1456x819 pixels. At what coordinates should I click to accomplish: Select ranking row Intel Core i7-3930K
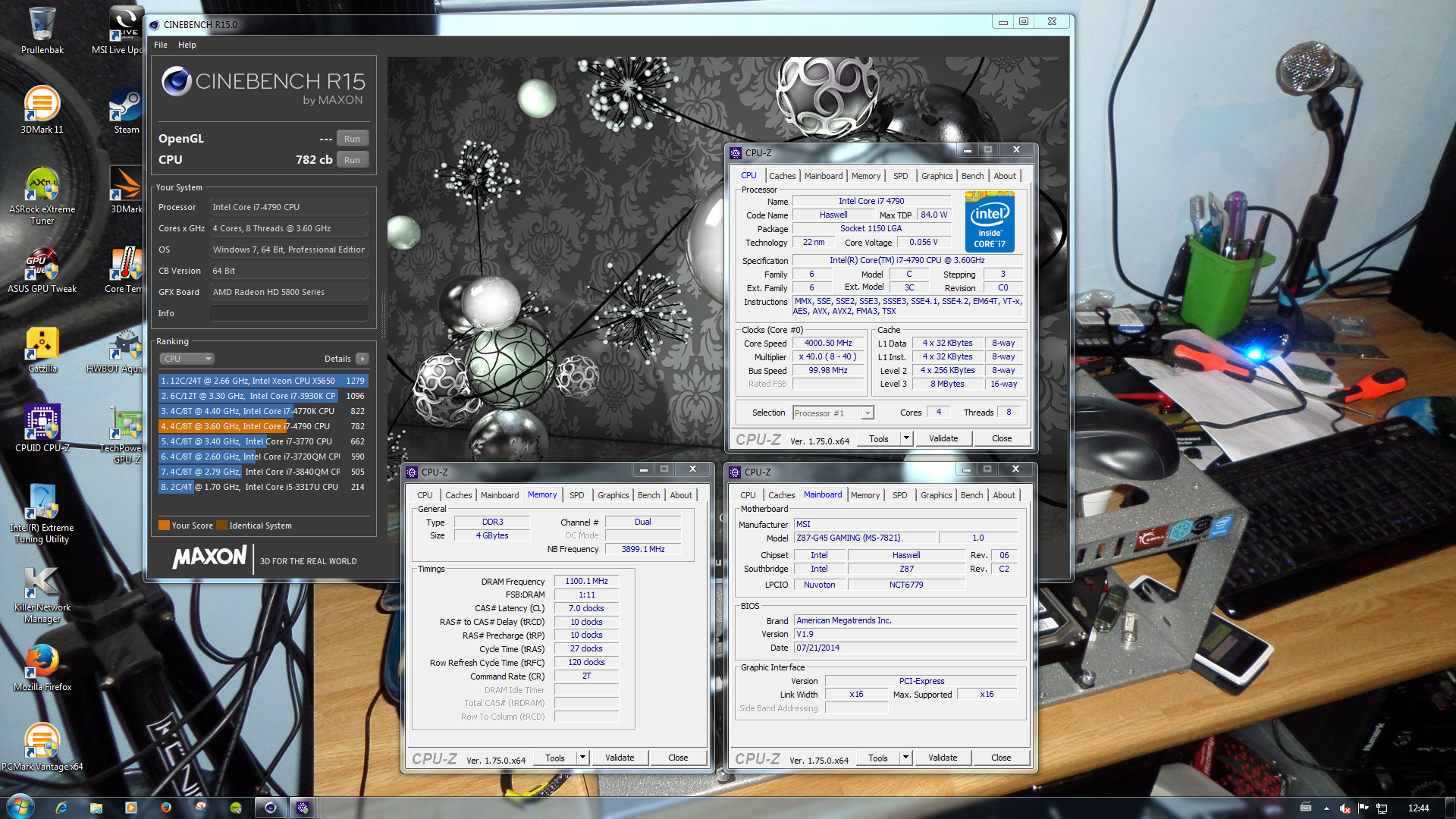tap(263, 396)
